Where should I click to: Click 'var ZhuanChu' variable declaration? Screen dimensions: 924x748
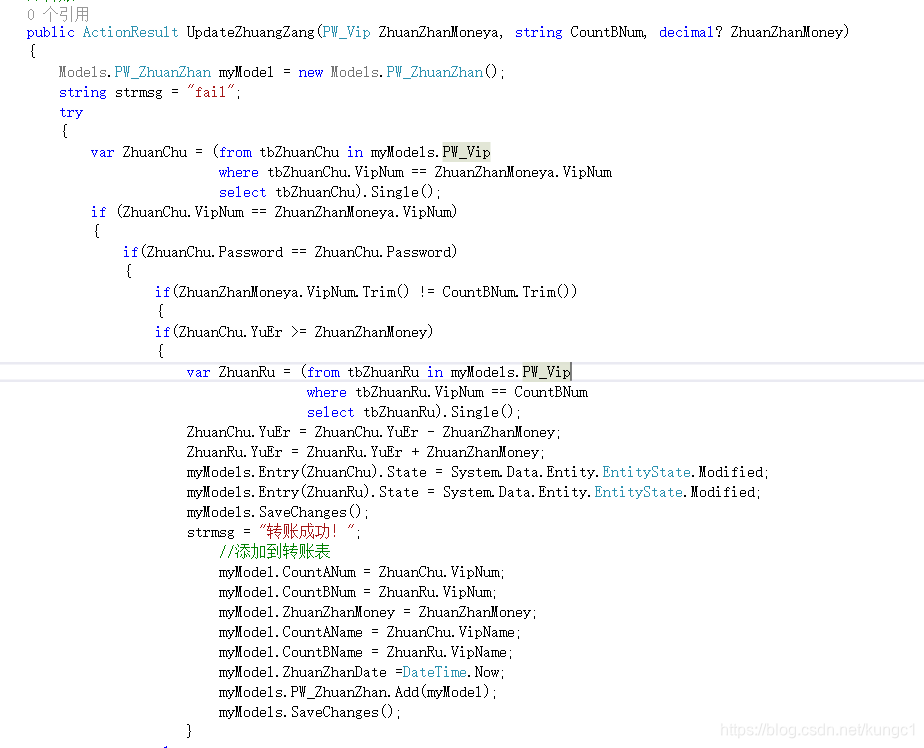(139, 152)
